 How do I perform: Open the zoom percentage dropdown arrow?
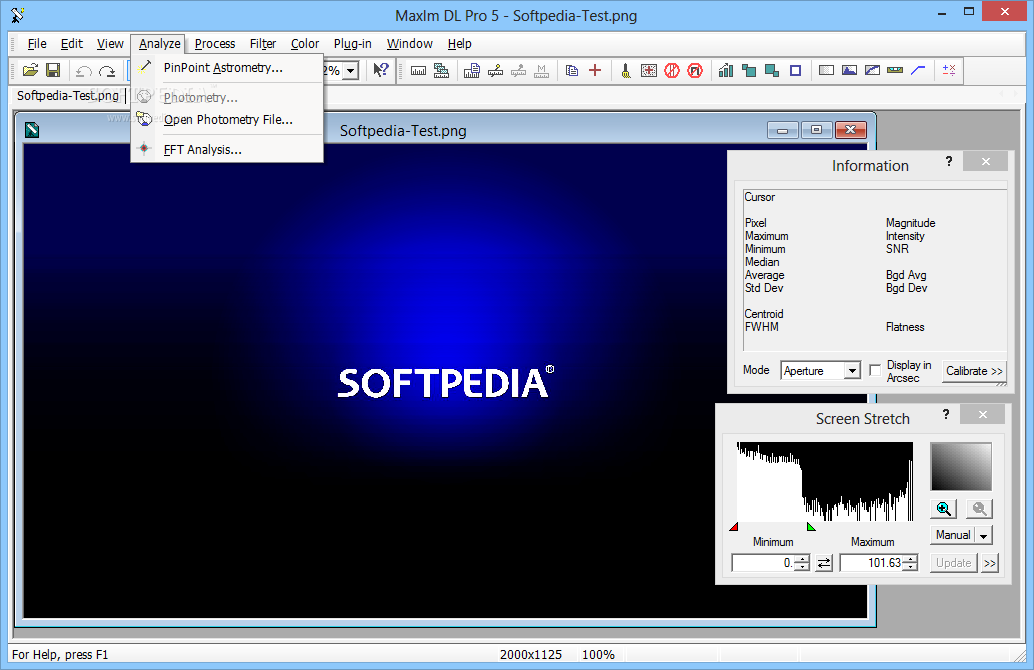point(351,71)
